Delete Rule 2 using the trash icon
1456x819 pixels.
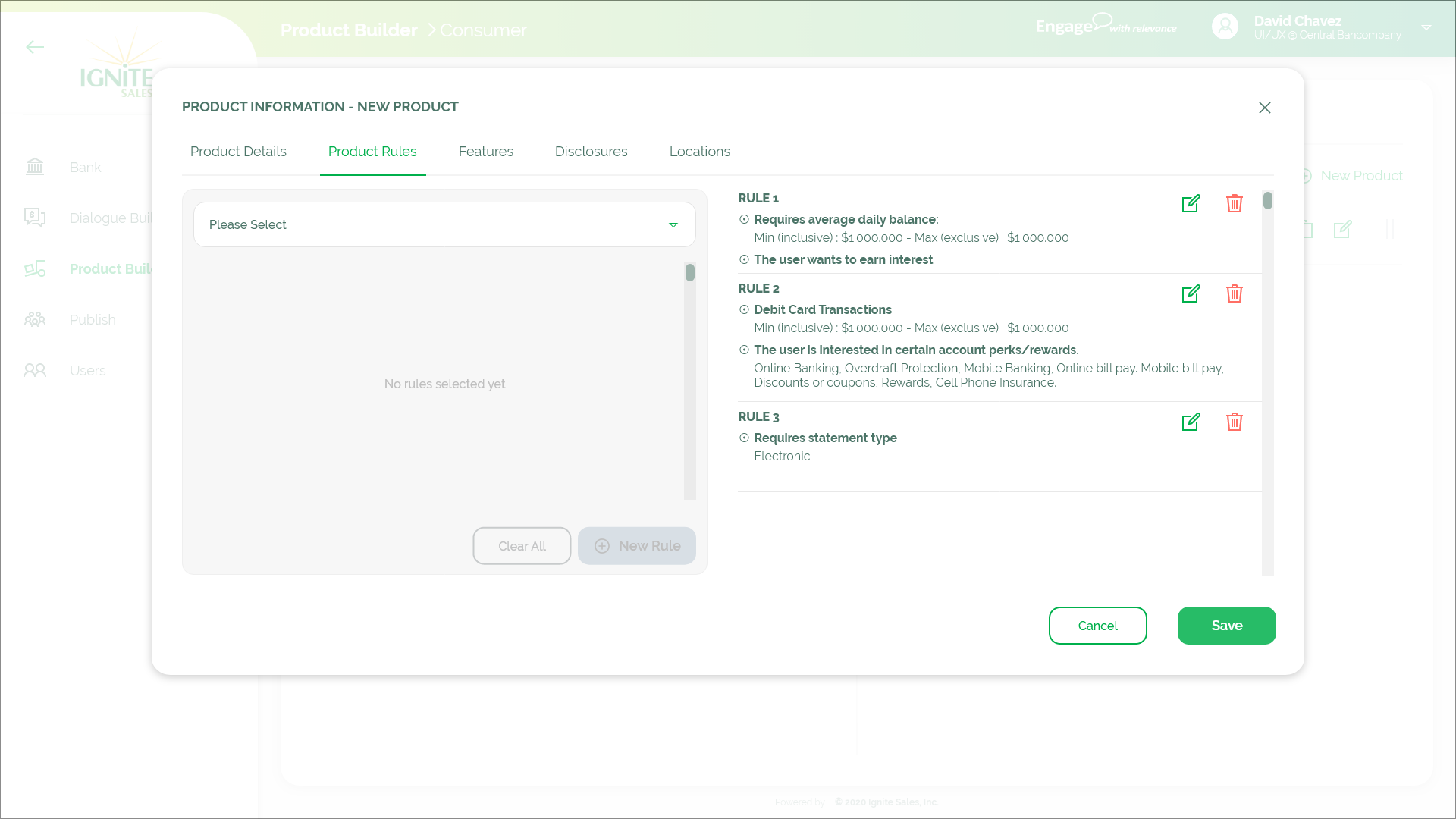click(x=1234, y=293)
